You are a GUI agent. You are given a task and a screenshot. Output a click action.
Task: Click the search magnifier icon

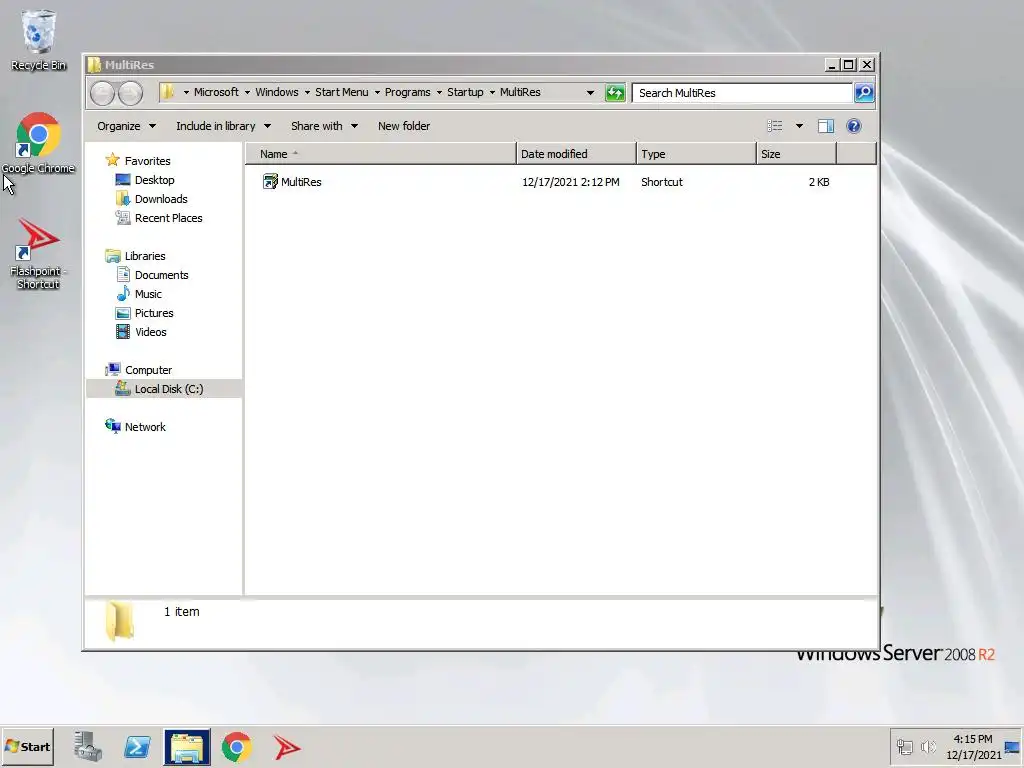pos(863,93)
